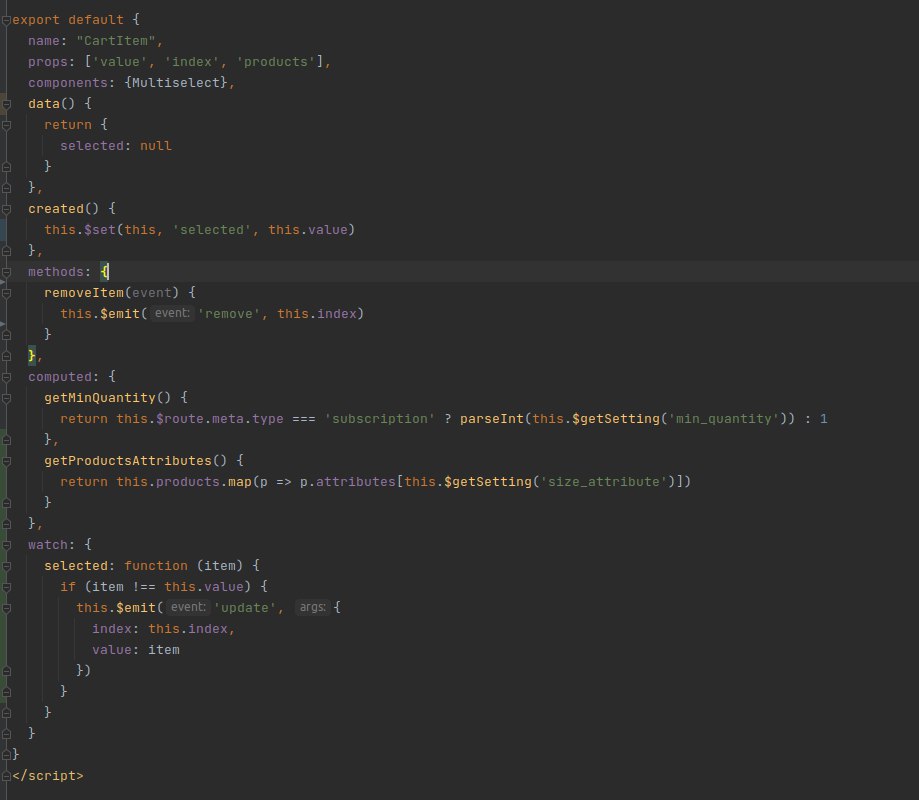Click the getMinQuantity method name
Viewport: 919px width, 800px height.
pos(100,397)
